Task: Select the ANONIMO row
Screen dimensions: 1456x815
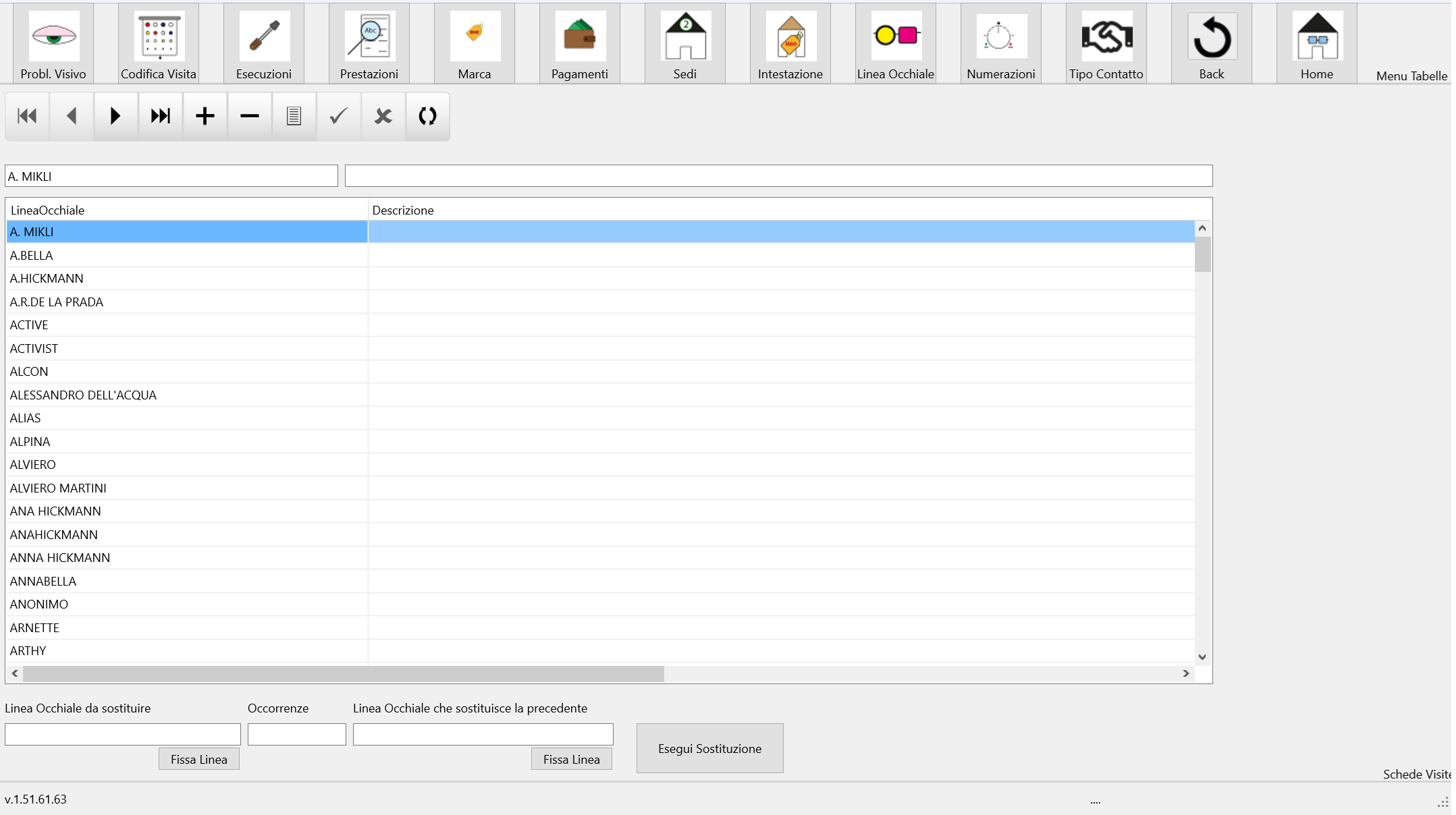Action: [x=601, y=605]
